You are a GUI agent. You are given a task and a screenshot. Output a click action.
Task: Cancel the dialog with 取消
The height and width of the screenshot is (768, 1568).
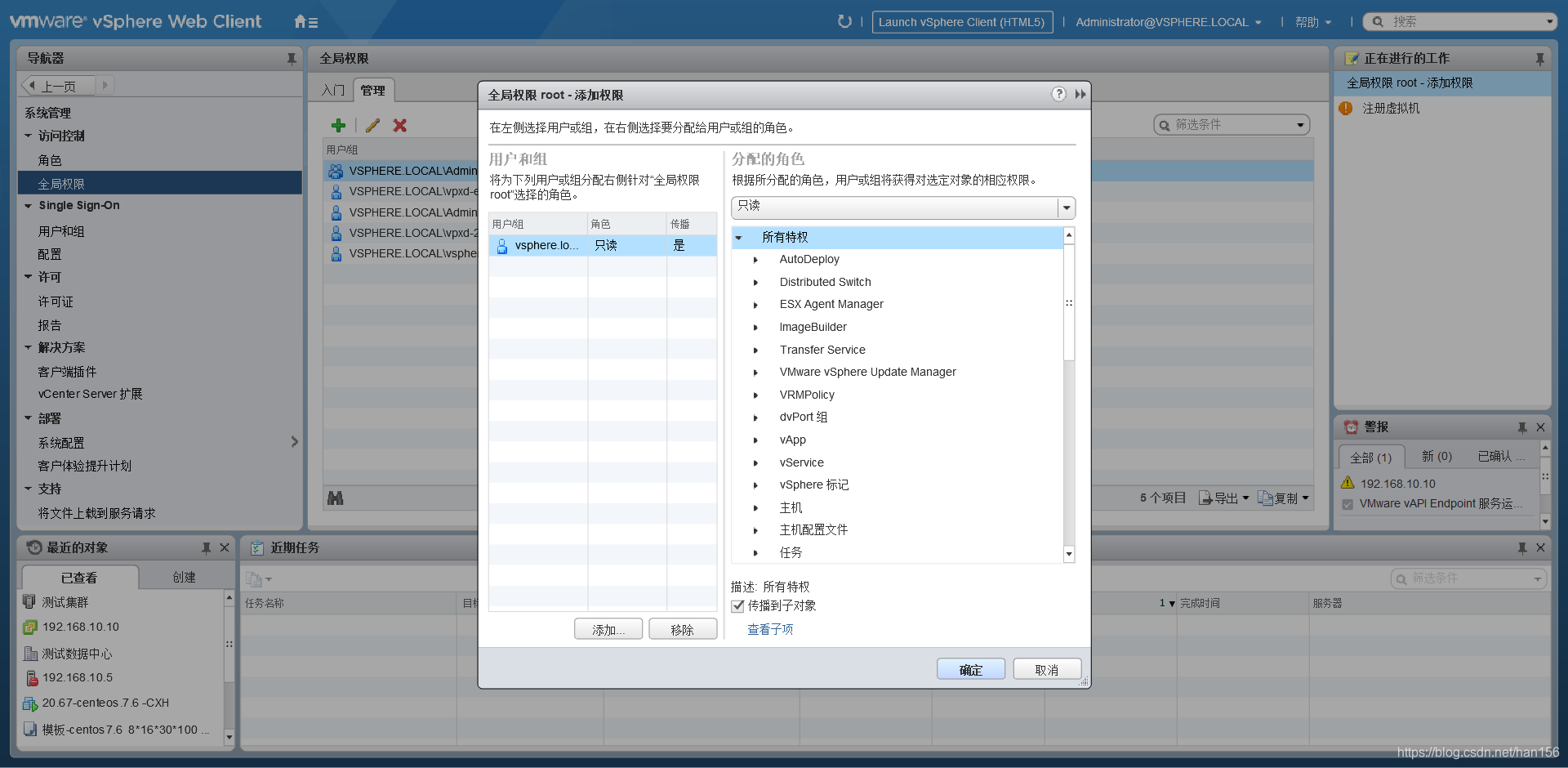[x=1047, y=669]
